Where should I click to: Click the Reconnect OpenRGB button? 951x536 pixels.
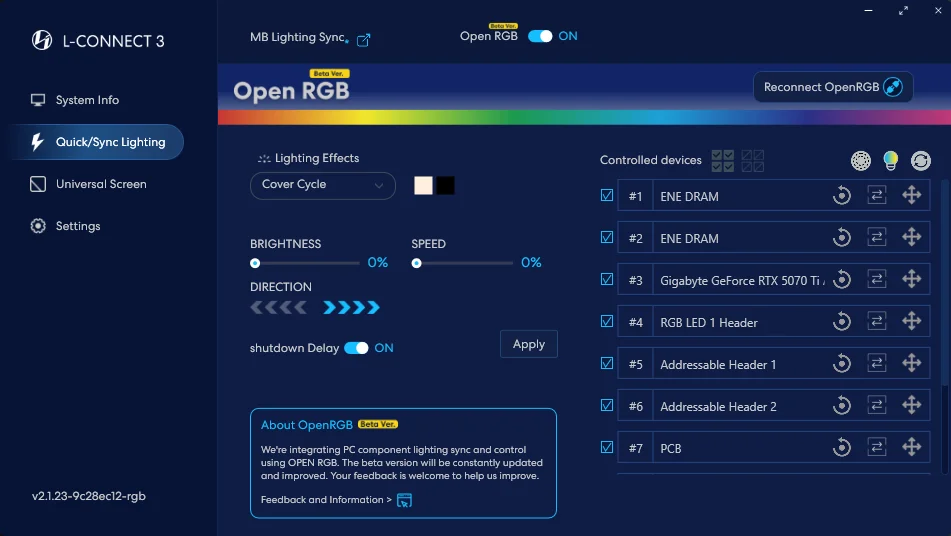click(x=833, y=87)
